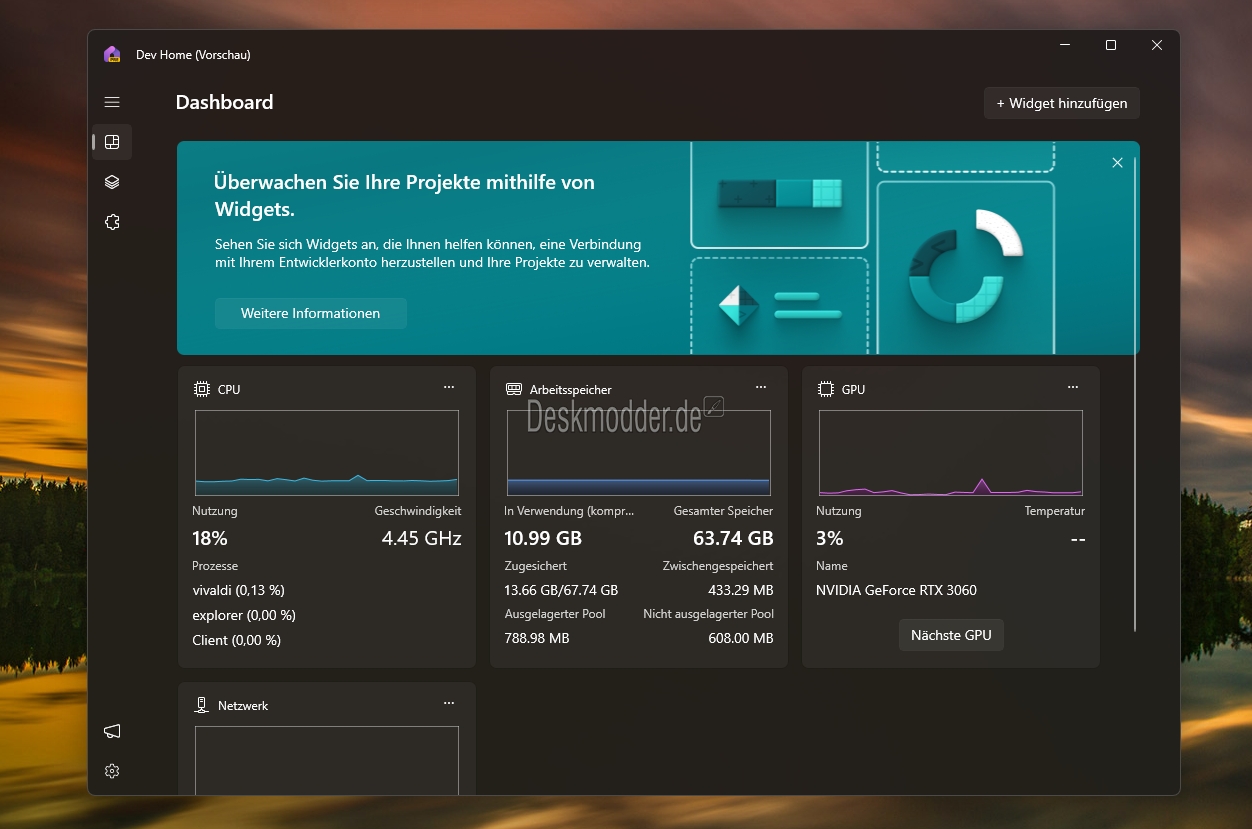Viewport: 1252px width, 829px height.
Task: Click the Weitere Informationen button
Action: point(310,313)
